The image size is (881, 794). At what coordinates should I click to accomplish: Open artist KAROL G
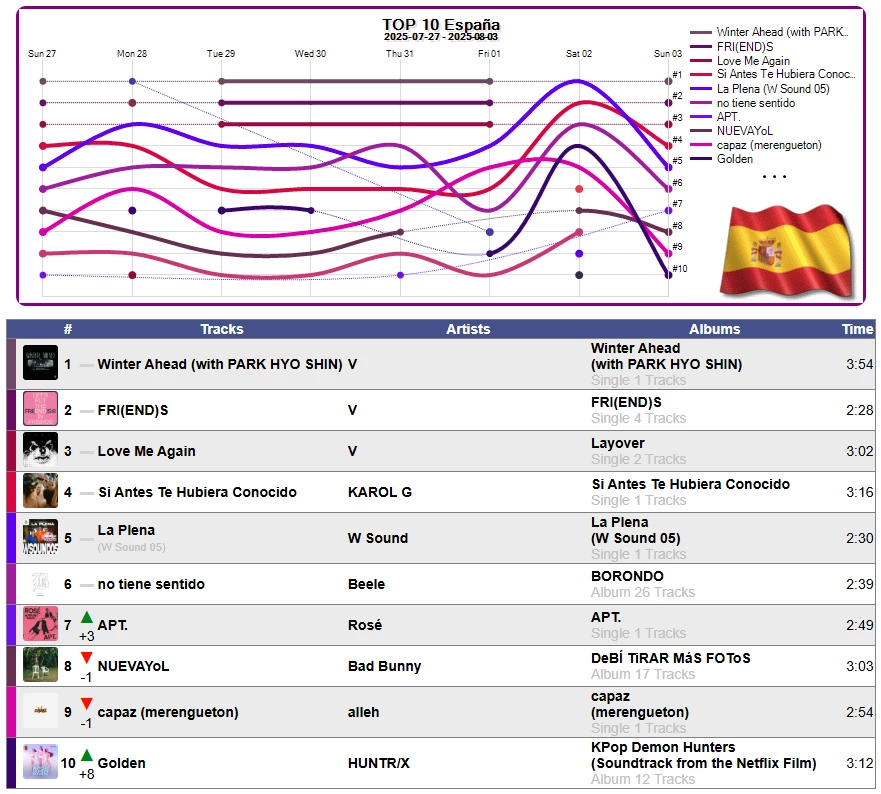(380, 492)
